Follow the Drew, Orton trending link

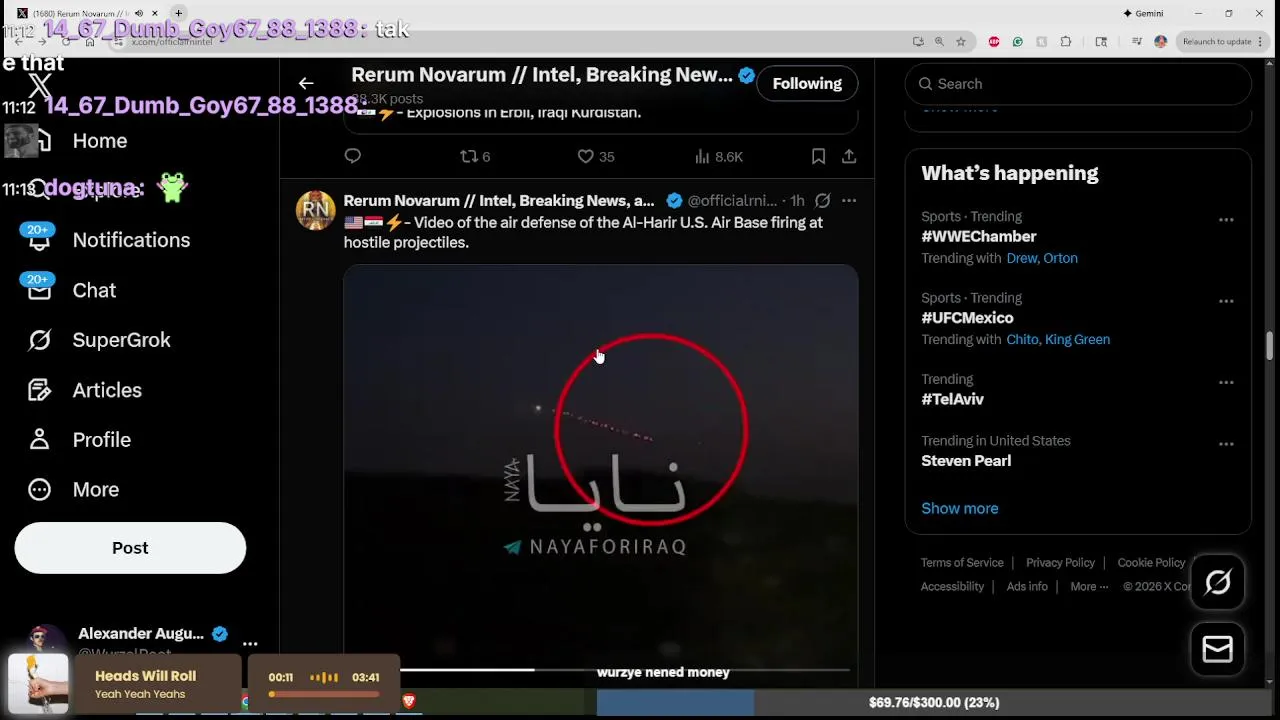[1042, 258]
